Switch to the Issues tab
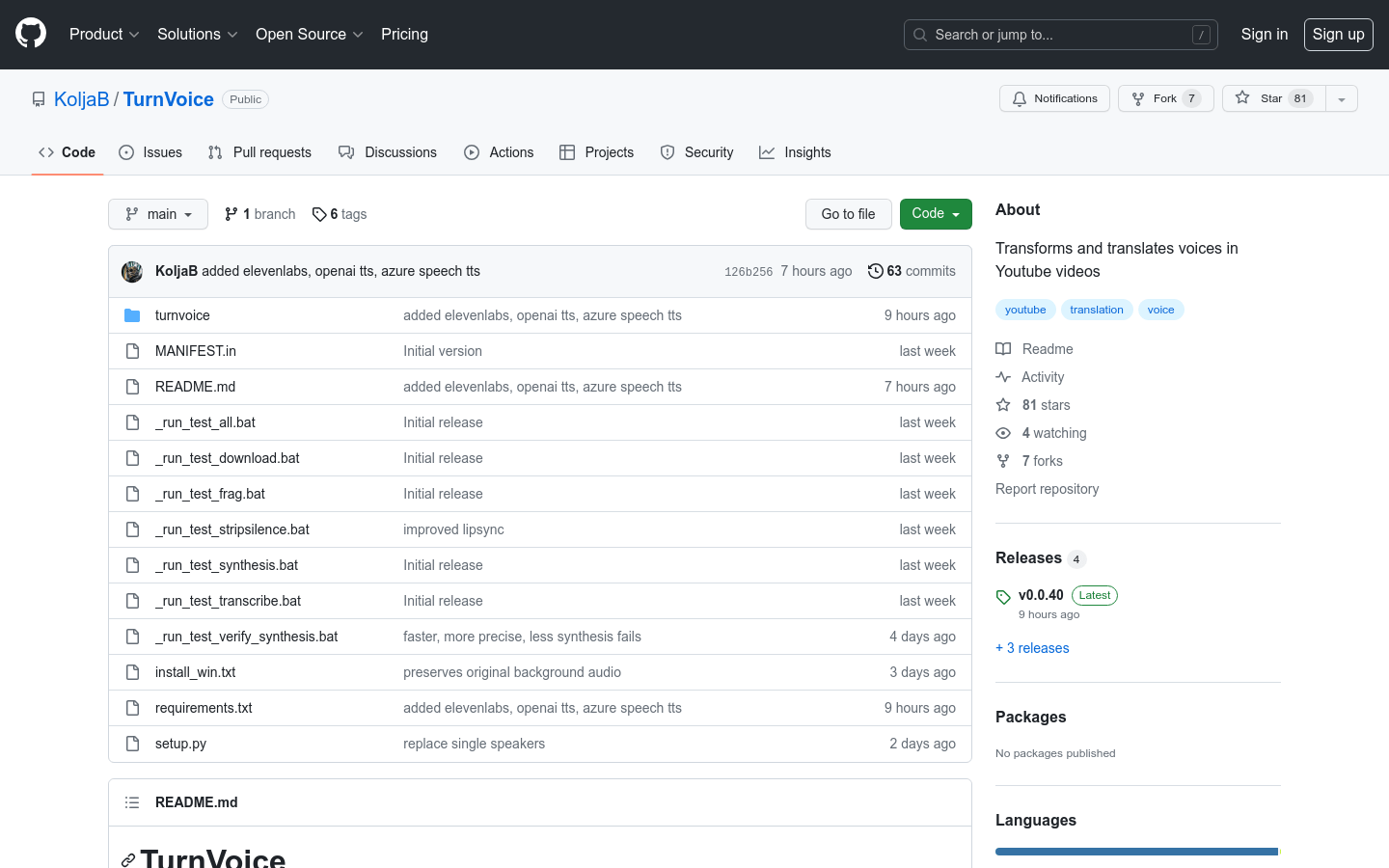Viewport: 1389px width, 868px height. pyautogui.click(x=150, y=152)
